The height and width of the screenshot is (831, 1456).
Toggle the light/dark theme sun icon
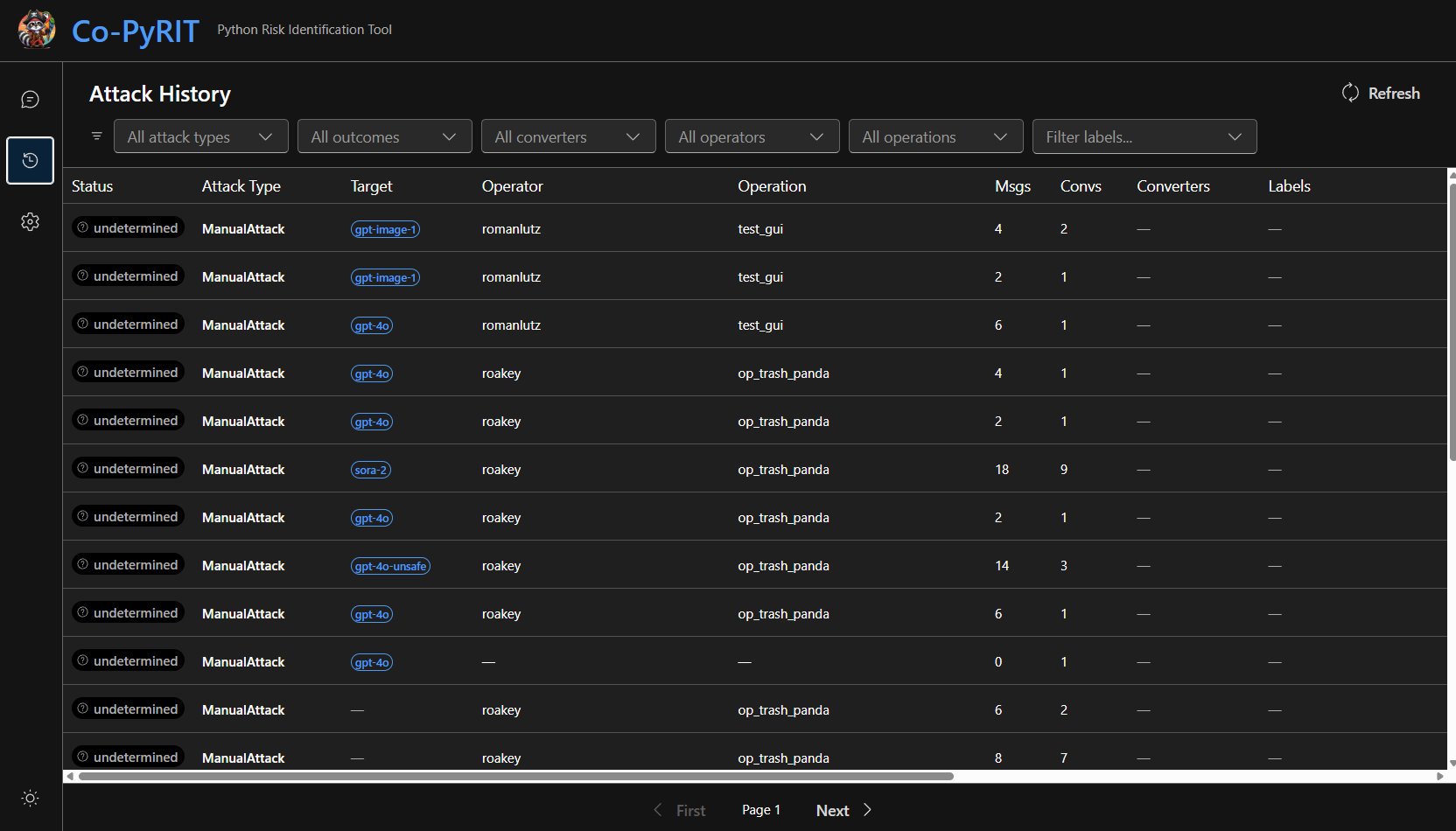pyautogui.click(x=31, y=798)
